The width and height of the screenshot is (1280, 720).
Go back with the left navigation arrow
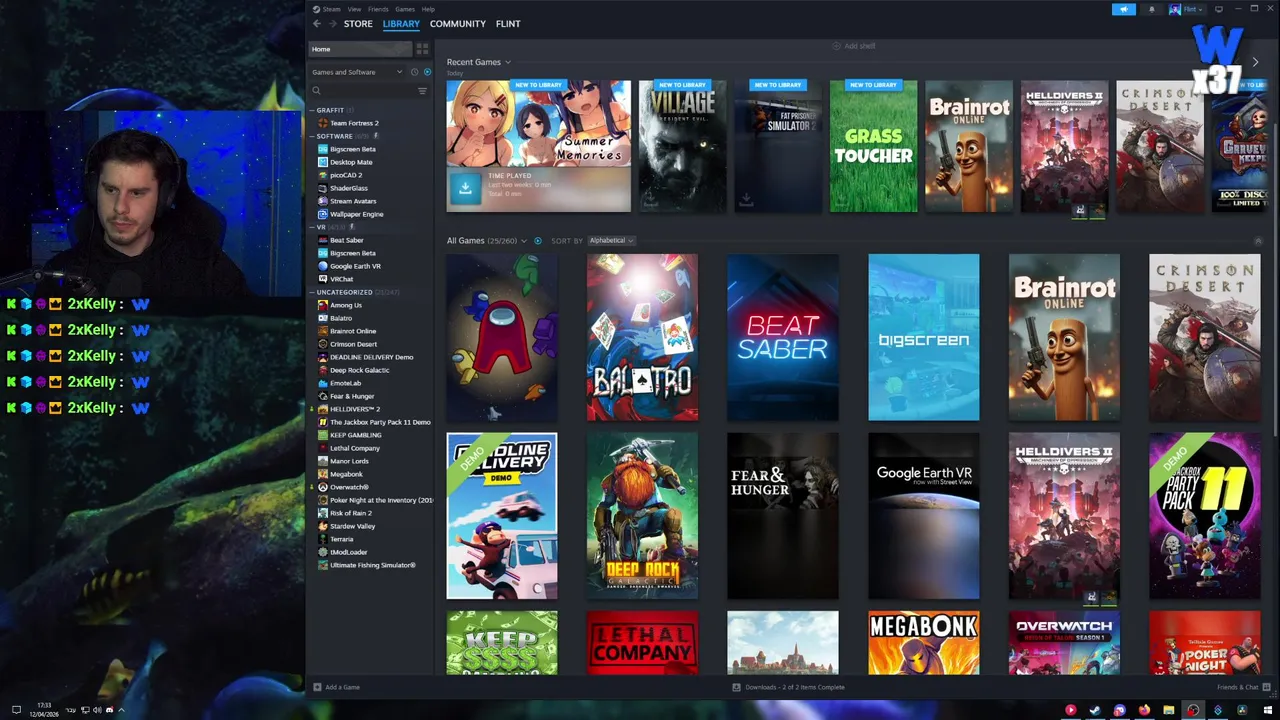click(x=317, y=24)
